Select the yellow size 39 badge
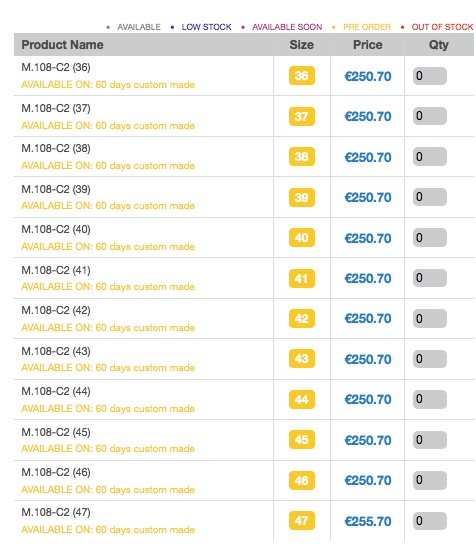 pyautogui.click(x=302, y=197)
